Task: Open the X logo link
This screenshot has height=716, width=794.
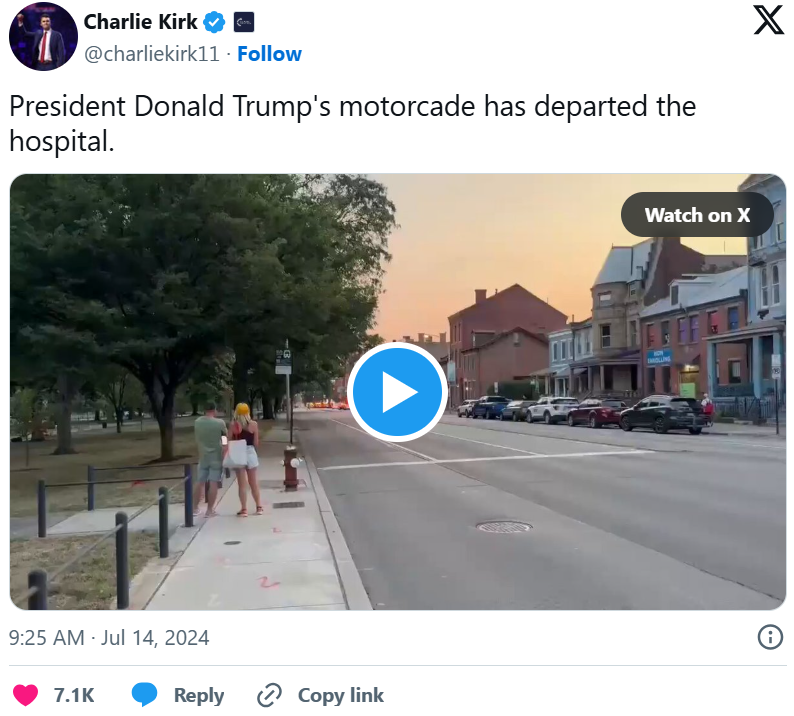Action: [768, 20]
